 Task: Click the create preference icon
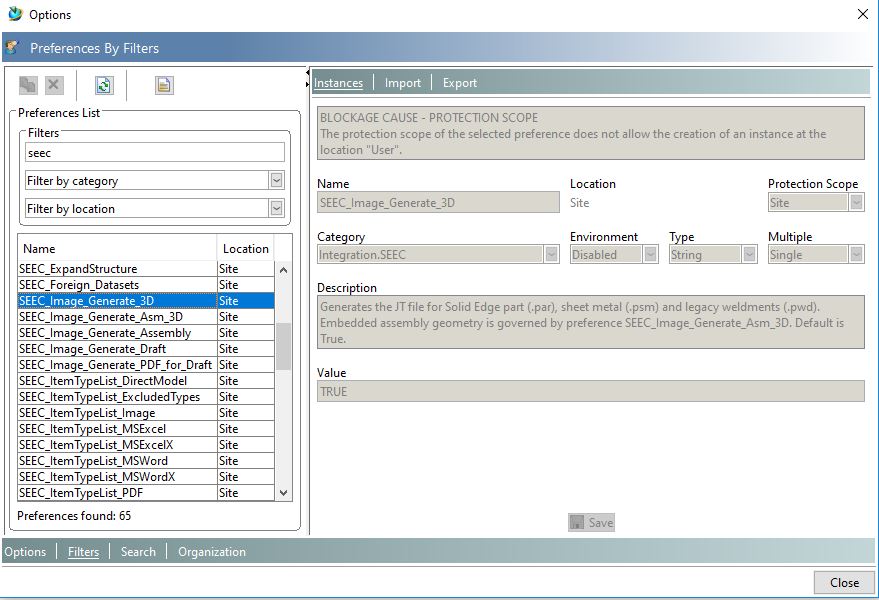click(27, 85)
